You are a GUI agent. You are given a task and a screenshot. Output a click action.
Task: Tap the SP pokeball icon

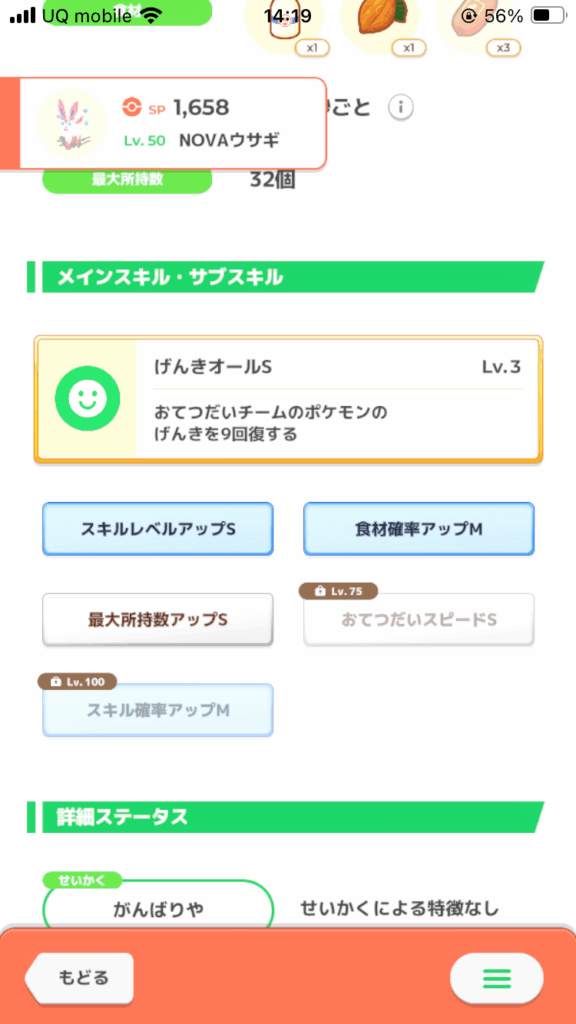coord(132,108)
